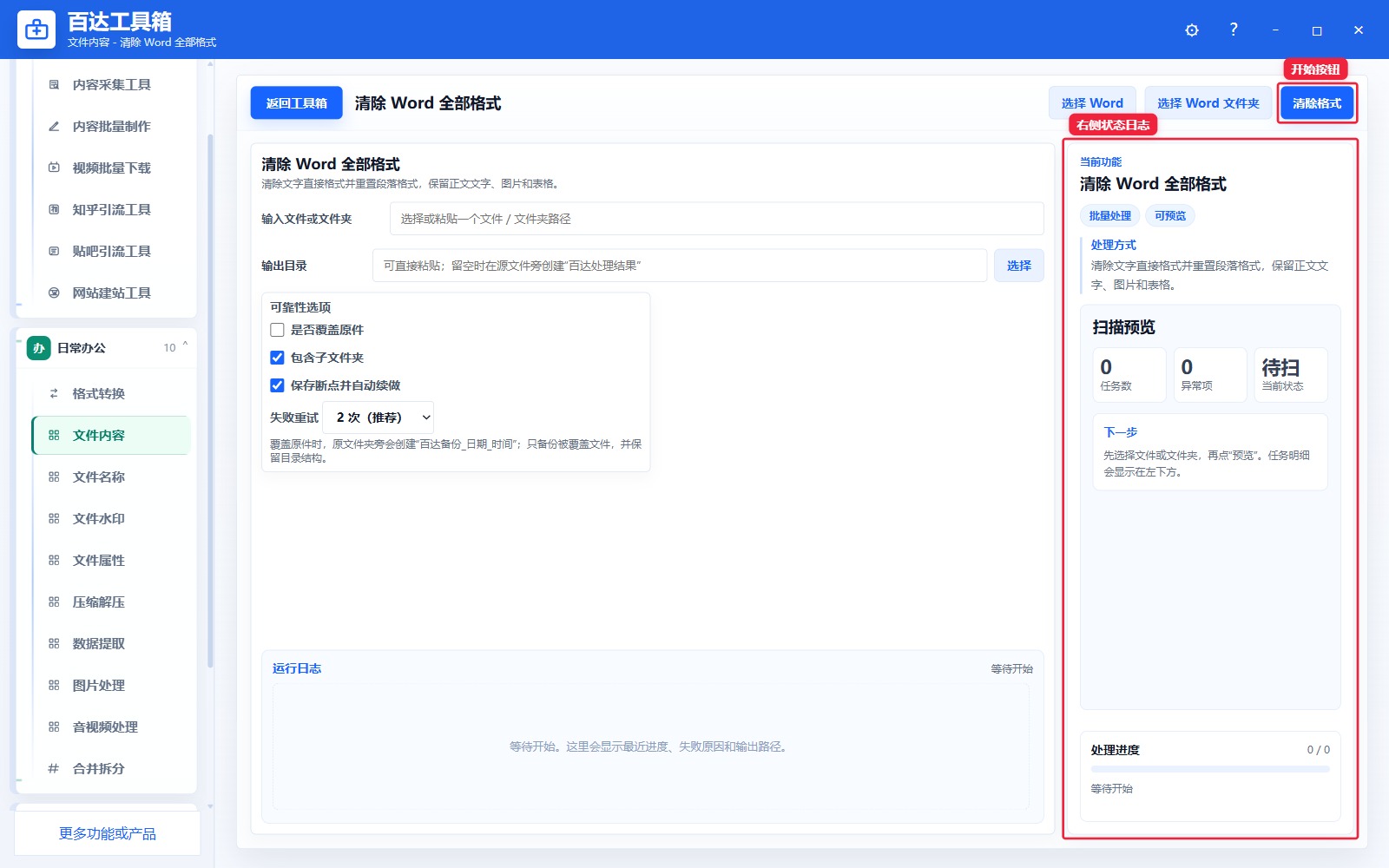Enable the 是否覆盖原件 checkbox
The image size is (1389, 868).
click(277, 330)
